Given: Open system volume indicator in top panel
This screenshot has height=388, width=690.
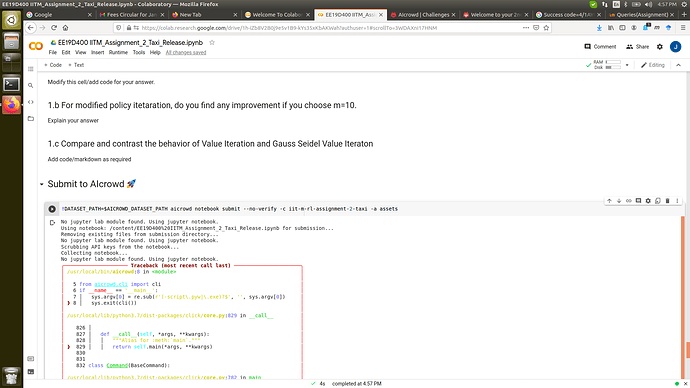Looking at the screenshot, I should click(648, 4).
